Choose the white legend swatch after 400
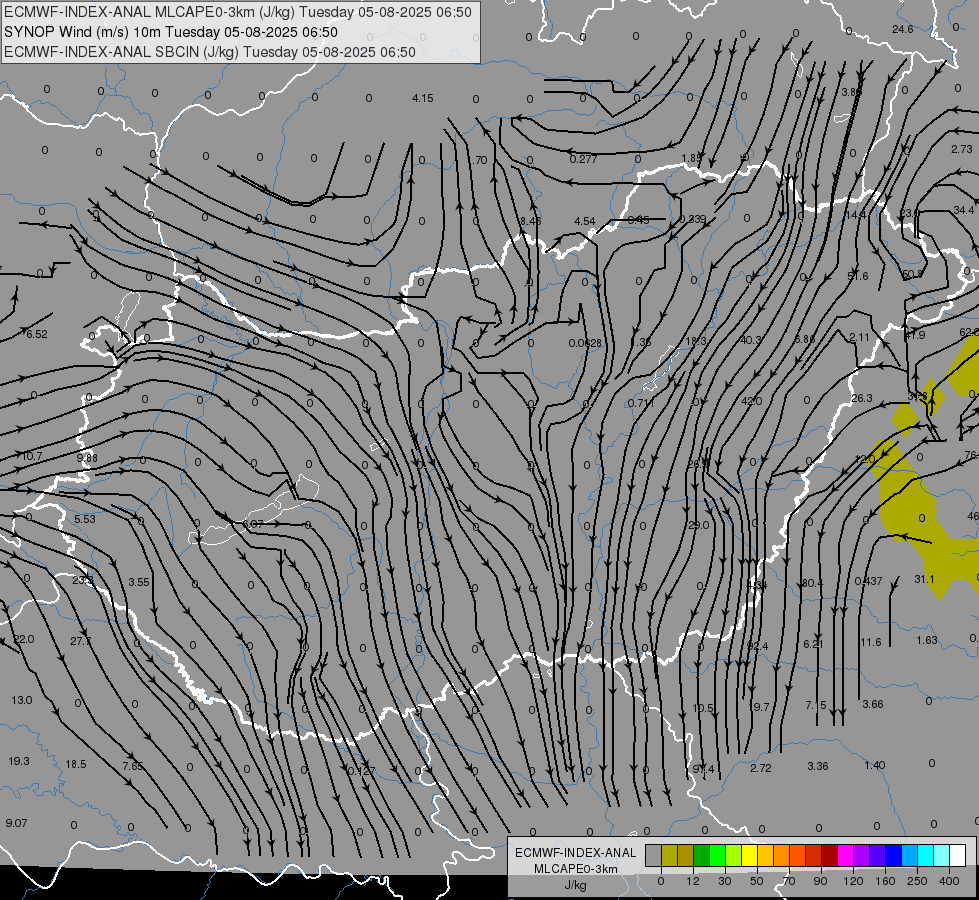 click(958, 855)
